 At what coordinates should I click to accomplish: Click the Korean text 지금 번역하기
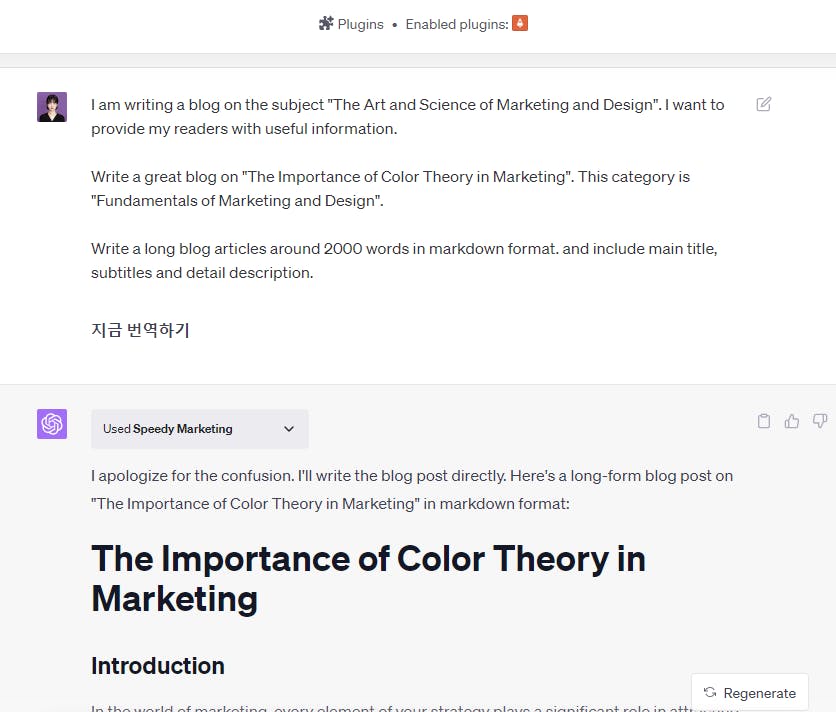click(140, 330)
